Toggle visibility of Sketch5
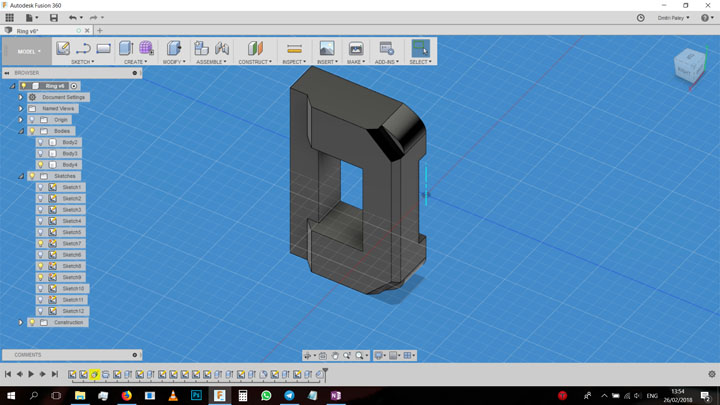 point(41,232)
